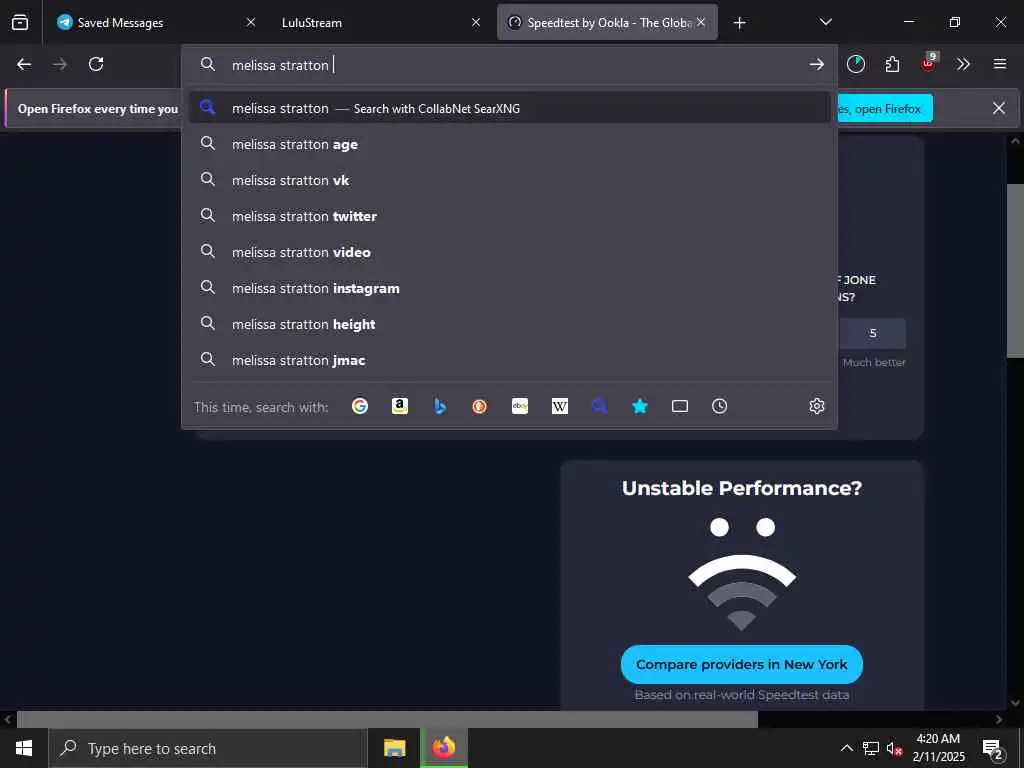Search history with the clock icon
The image size is (1024, 768).
[720, 406]
